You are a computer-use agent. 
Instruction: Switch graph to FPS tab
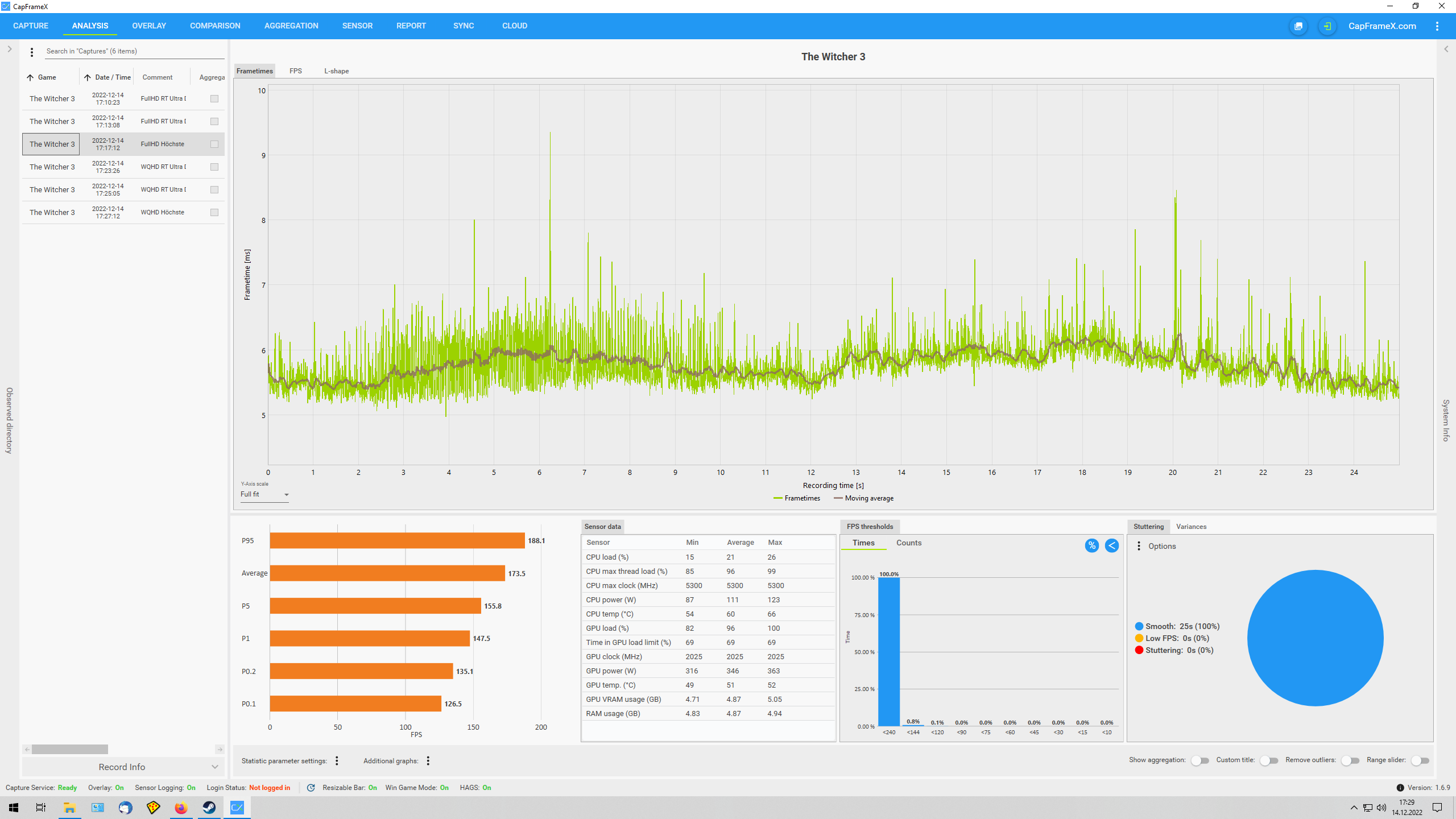(296, 71)
